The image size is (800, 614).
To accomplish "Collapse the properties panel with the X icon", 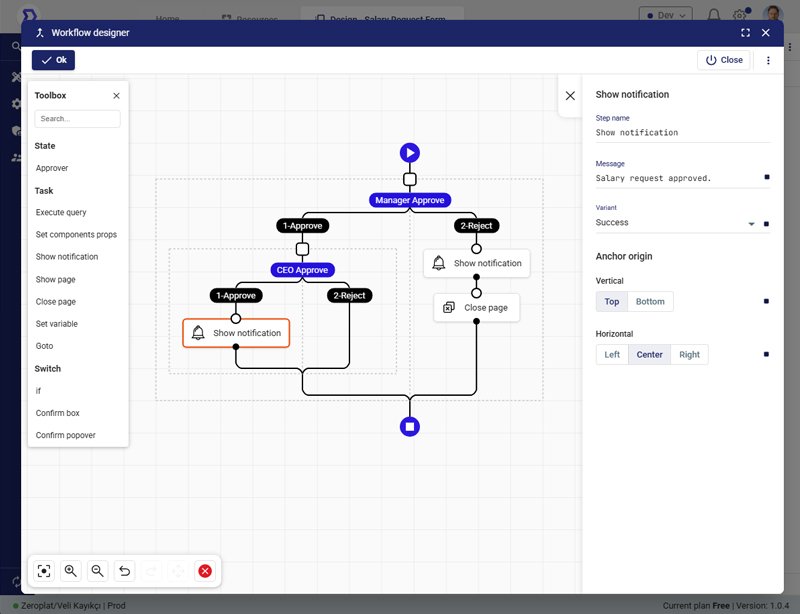I will point(570,96).
